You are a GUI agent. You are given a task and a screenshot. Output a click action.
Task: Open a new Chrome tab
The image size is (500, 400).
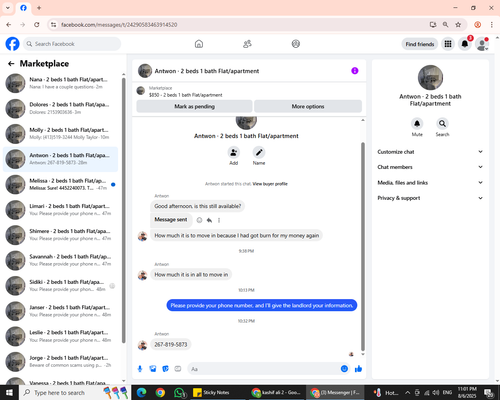[x=39, y=8]
